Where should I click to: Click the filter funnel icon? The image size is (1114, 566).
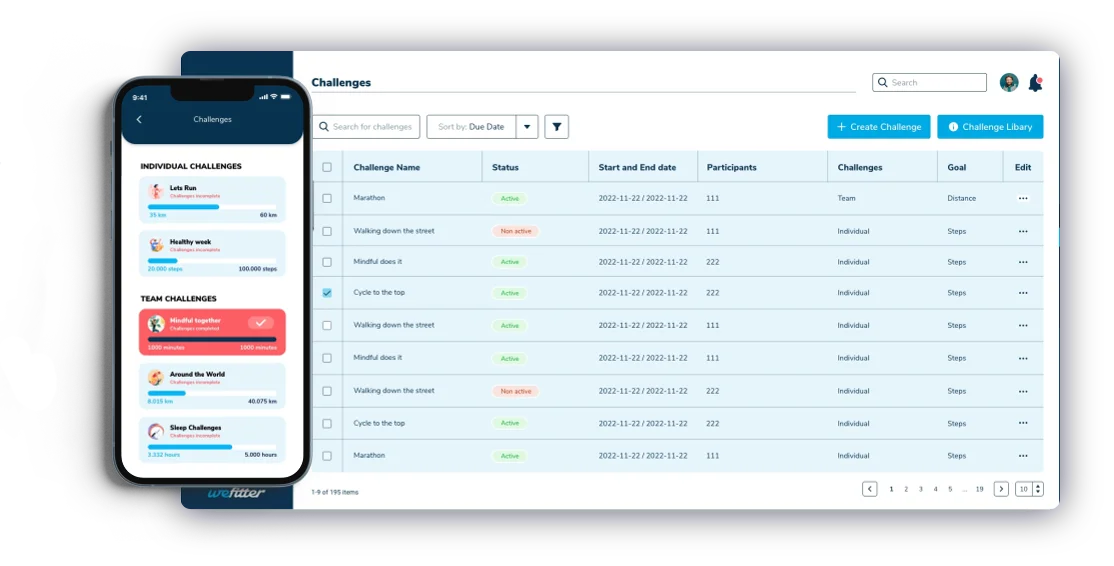pyautogui.click(x=556, y=127)
